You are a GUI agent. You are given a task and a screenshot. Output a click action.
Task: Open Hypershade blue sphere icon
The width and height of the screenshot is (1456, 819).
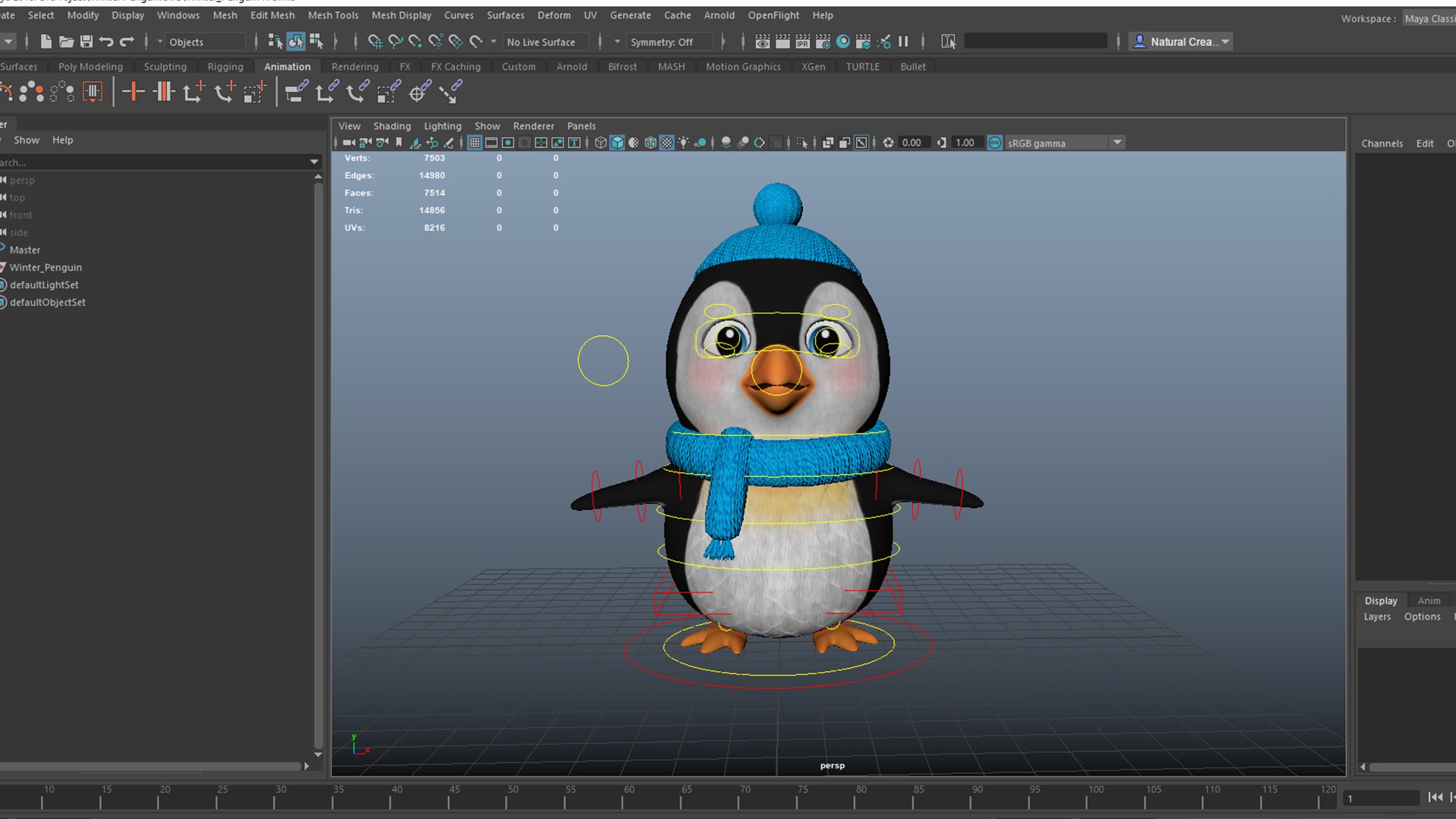[843, 42]
